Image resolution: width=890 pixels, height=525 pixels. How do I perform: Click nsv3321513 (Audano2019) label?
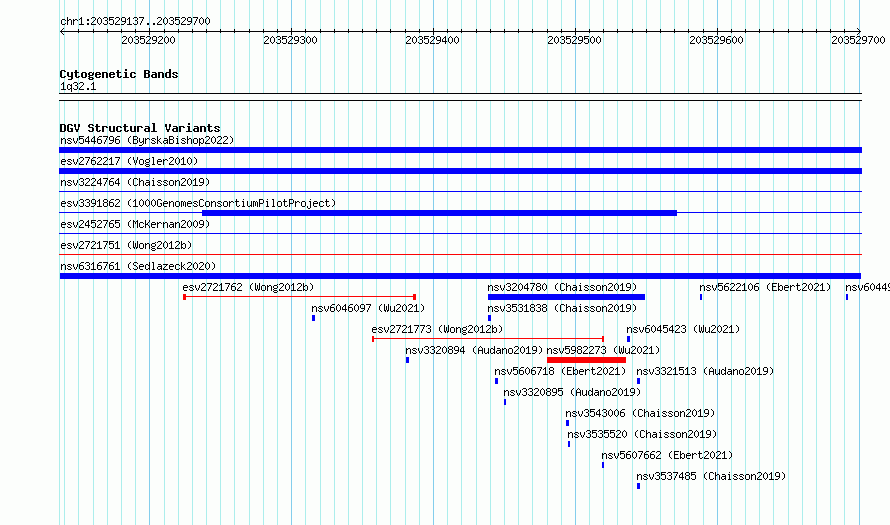pos(705,371)
